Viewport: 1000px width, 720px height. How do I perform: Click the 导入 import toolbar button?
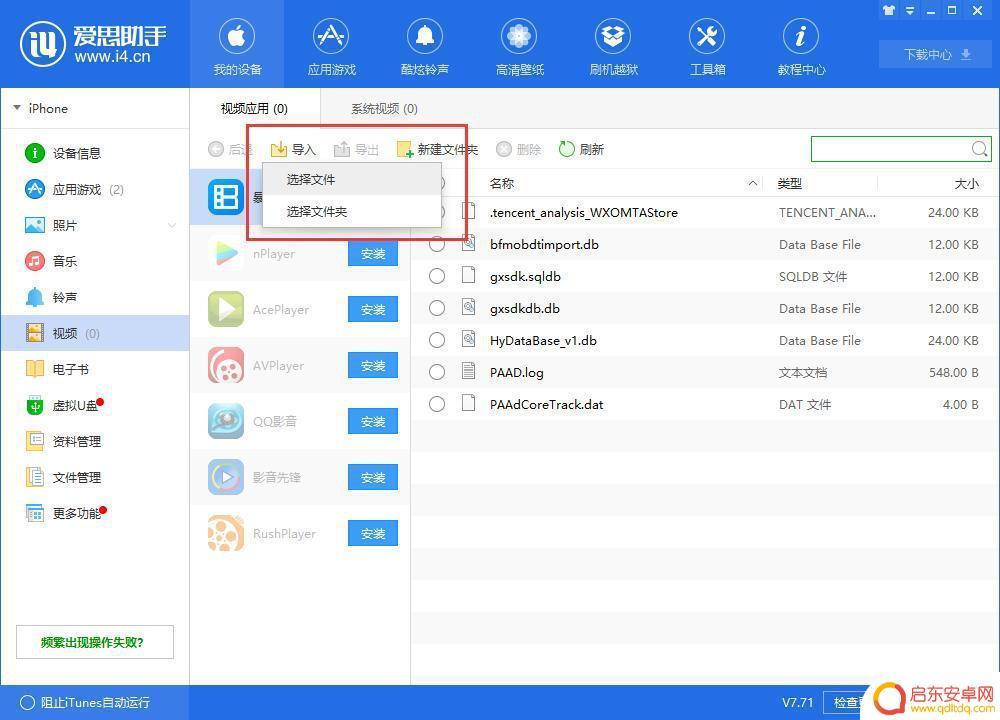(293, 149)
